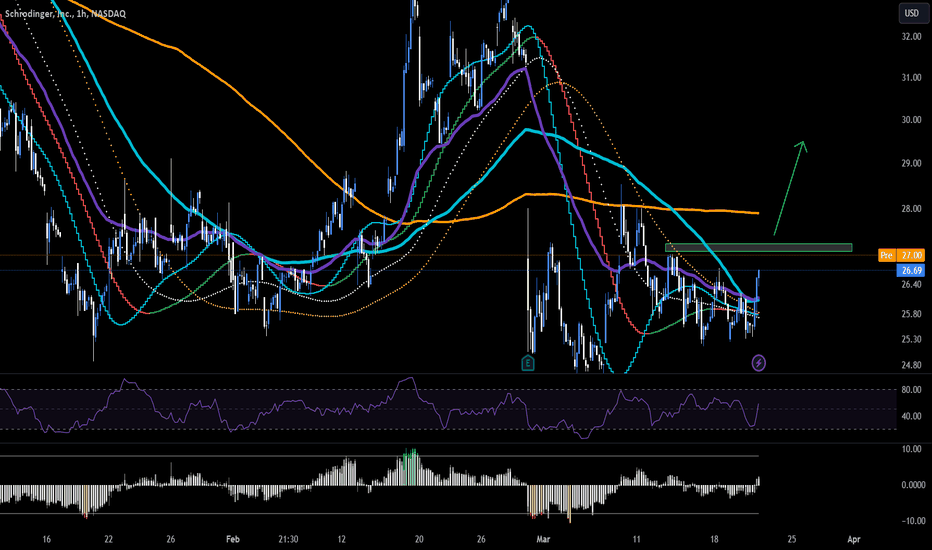Click the 'Pre' pre-market label

coord(886,255)
